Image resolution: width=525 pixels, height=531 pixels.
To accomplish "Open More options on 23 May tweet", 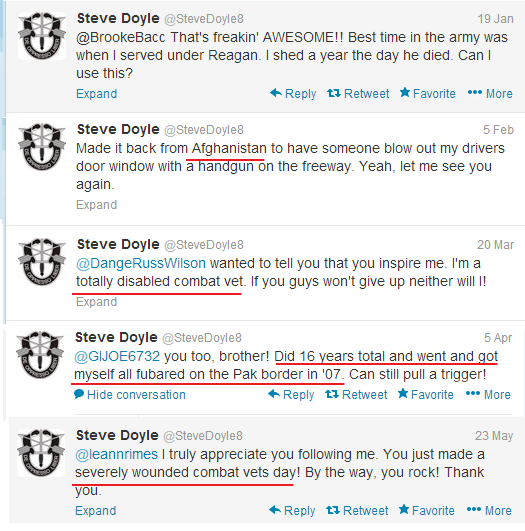I will [489, 510].
